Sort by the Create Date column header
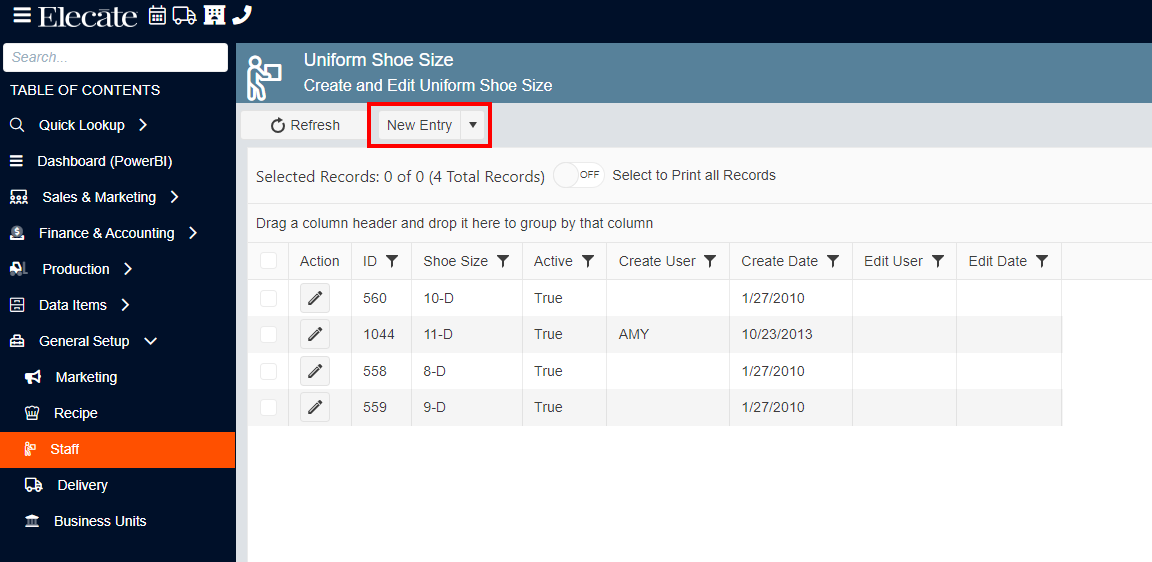 click(x=780, y=261)
